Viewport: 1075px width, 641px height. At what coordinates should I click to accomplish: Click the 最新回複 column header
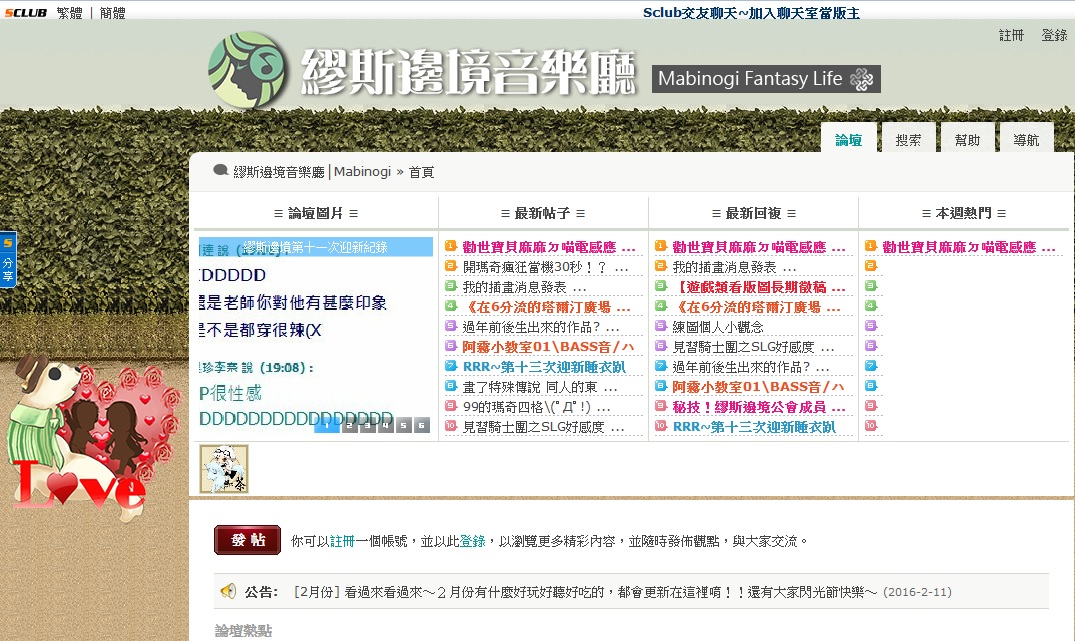coord(753,213)
